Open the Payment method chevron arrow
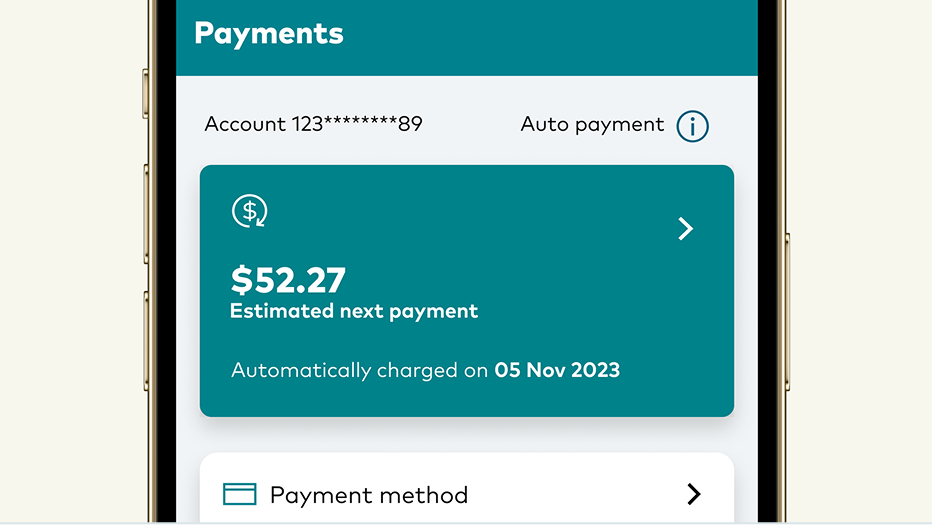Screen dimensions: 932x525 (x=693, y=494)
